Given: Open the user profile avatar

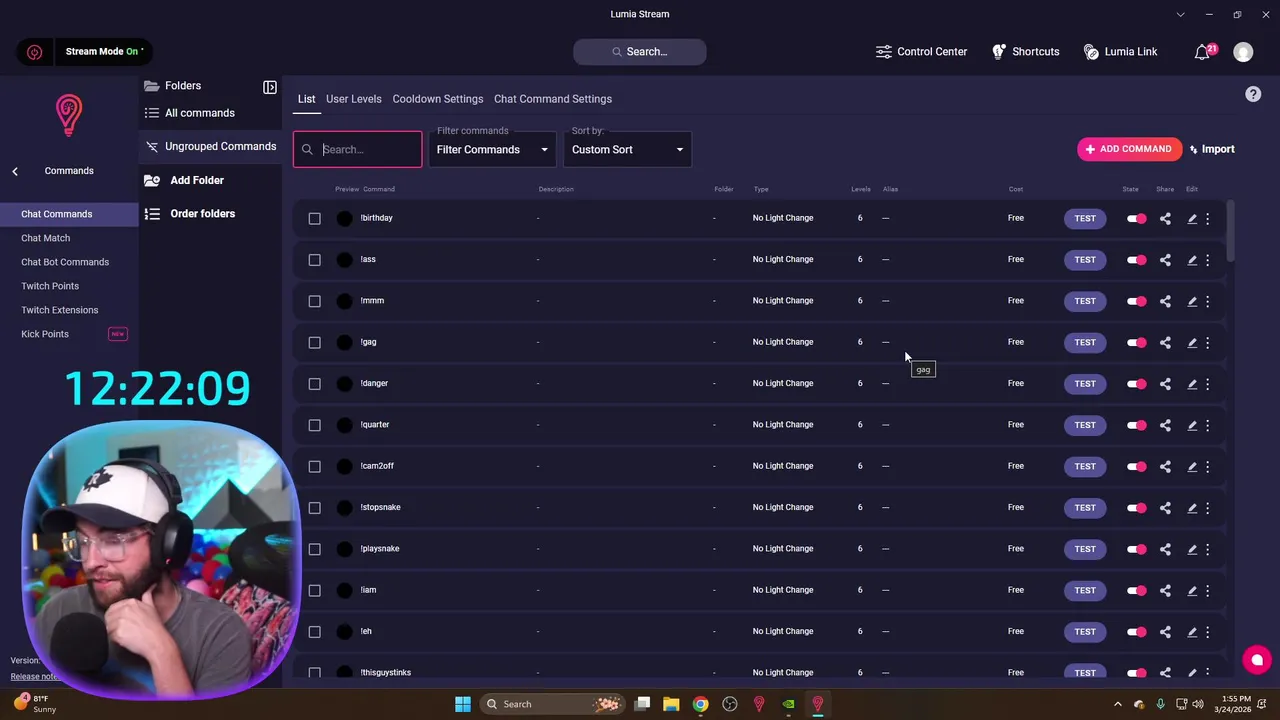Looking at the screenshot, I should 1243,52.
